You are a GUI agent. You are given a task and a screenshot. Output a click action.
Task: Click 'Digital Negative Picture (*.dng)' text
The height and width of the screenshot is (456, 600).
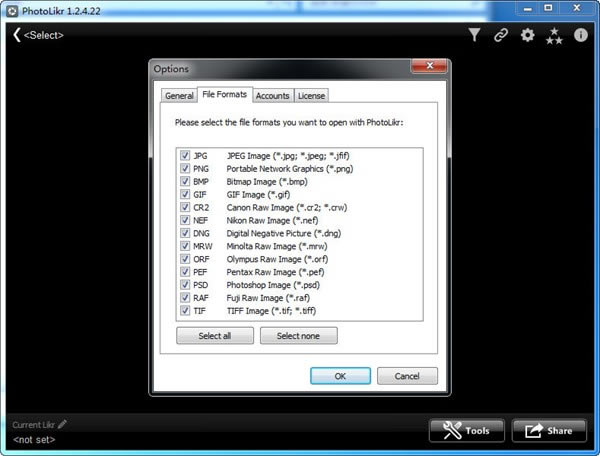284,233
